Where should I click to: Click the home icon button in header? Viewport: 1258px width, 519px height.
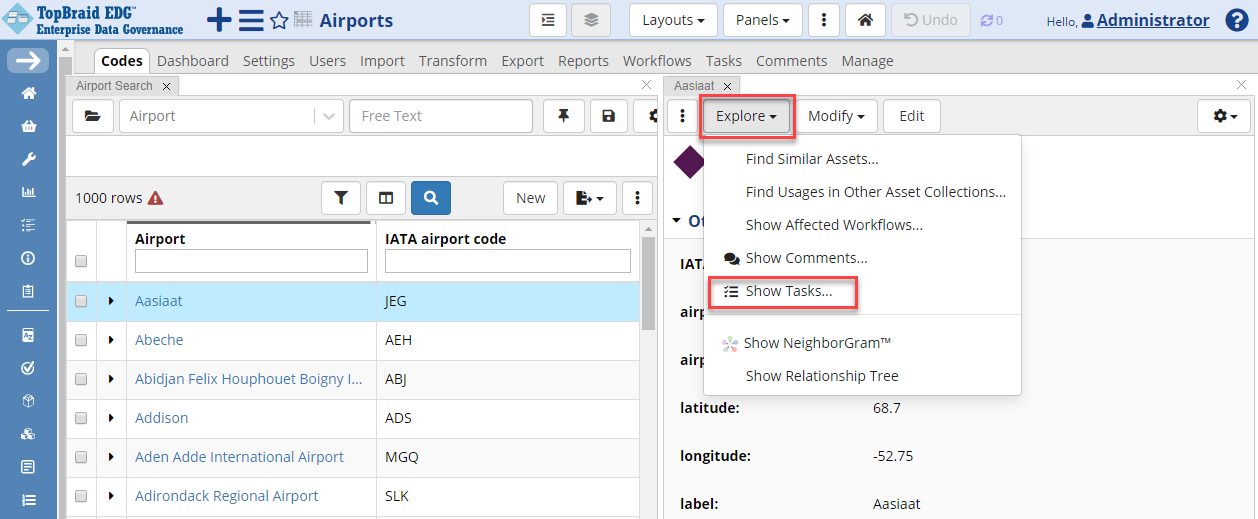coord(864,20)
